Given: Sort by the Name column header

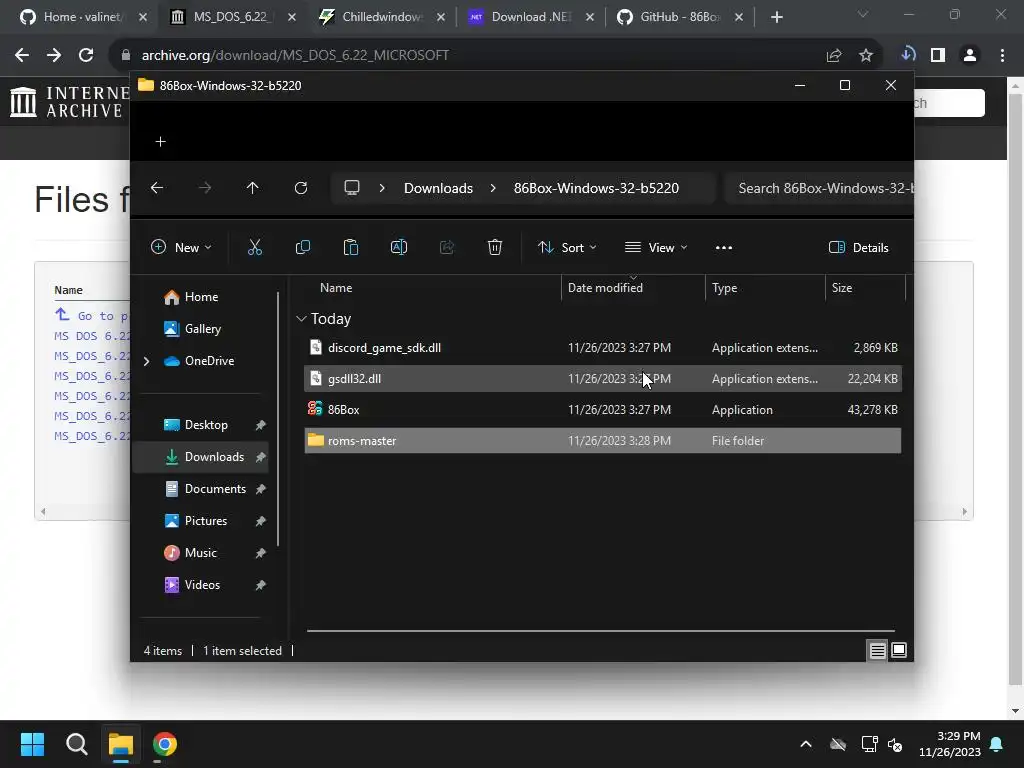Looking at the screenshot, I should pos(431,288).
